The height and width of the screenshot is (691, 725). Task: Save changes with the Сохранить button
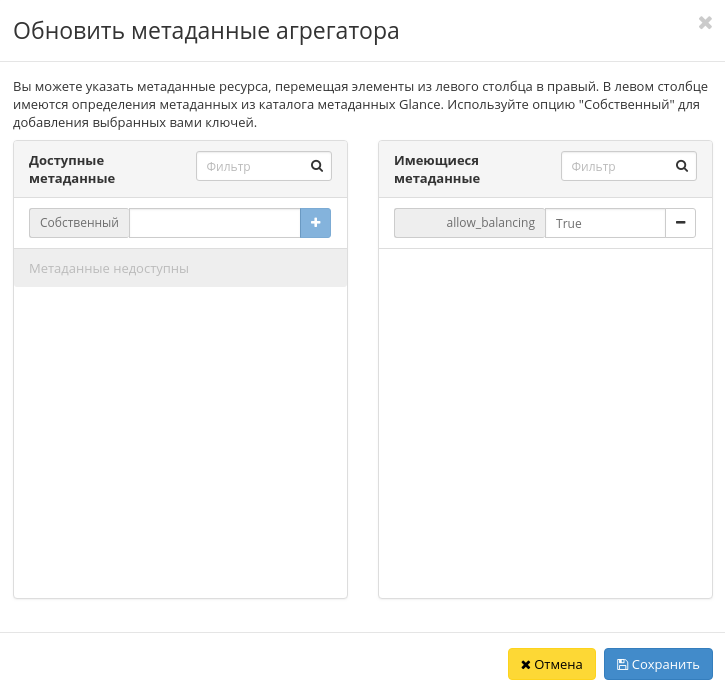click(x=658, y=664)
